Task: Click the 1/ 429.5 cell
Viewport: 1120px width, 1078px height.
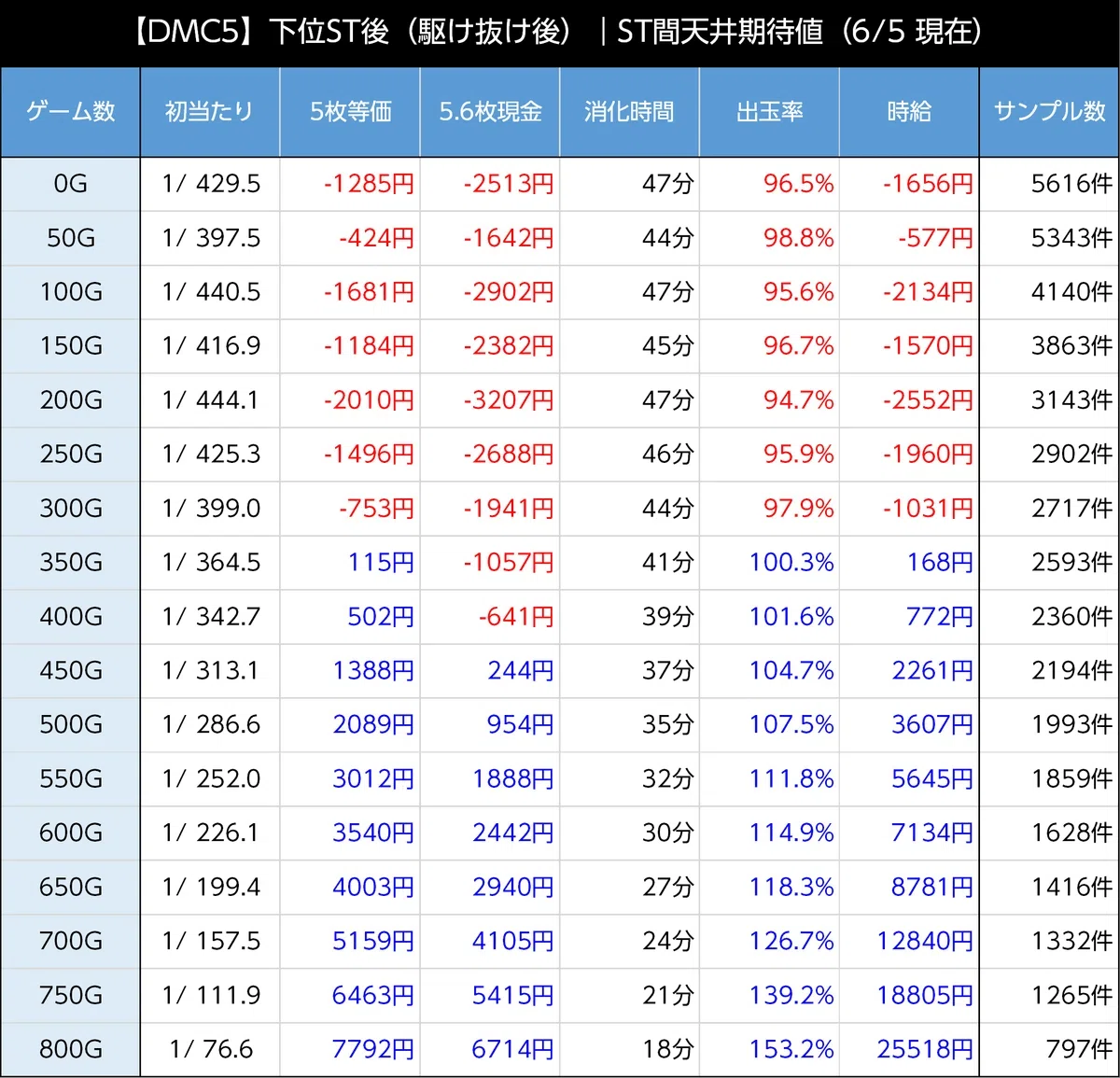Action: coord(211,184)
